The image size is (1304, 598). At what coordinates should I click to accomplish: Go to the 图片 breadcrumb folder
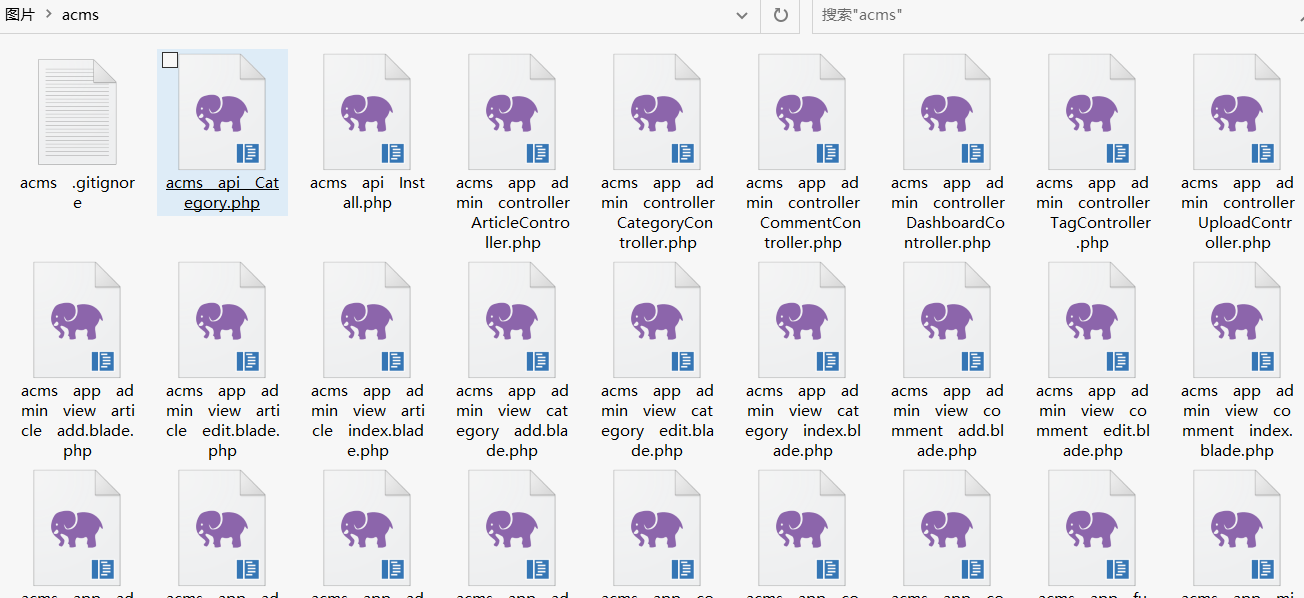click(x=20, y=15)
